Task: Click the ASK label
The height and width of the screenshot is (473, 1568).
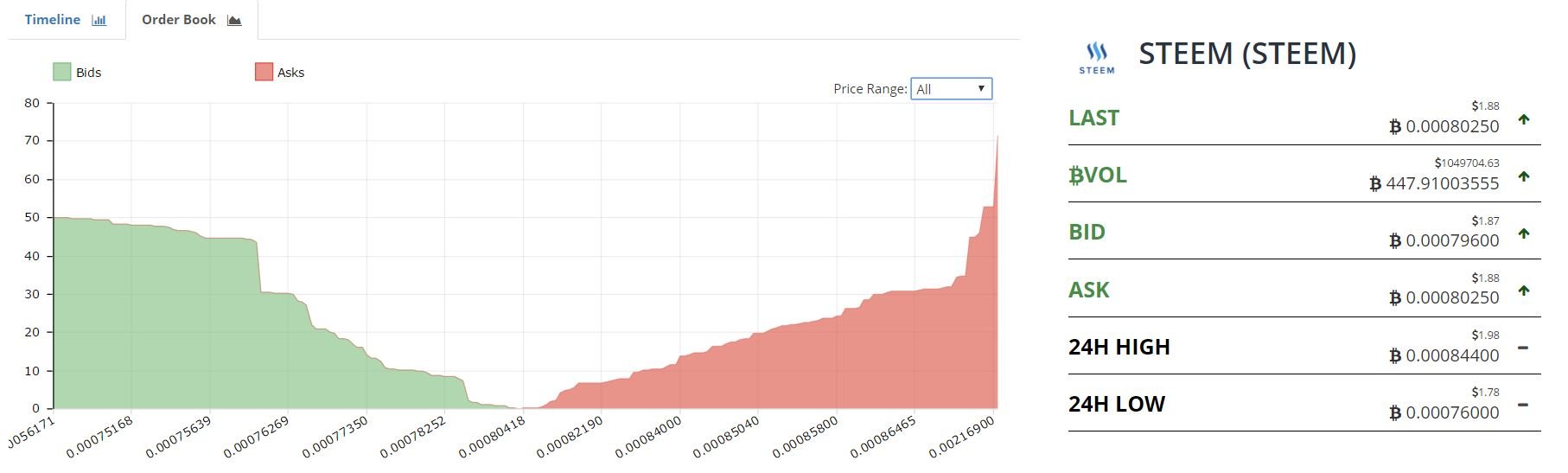Action: tap(1088, 290)
